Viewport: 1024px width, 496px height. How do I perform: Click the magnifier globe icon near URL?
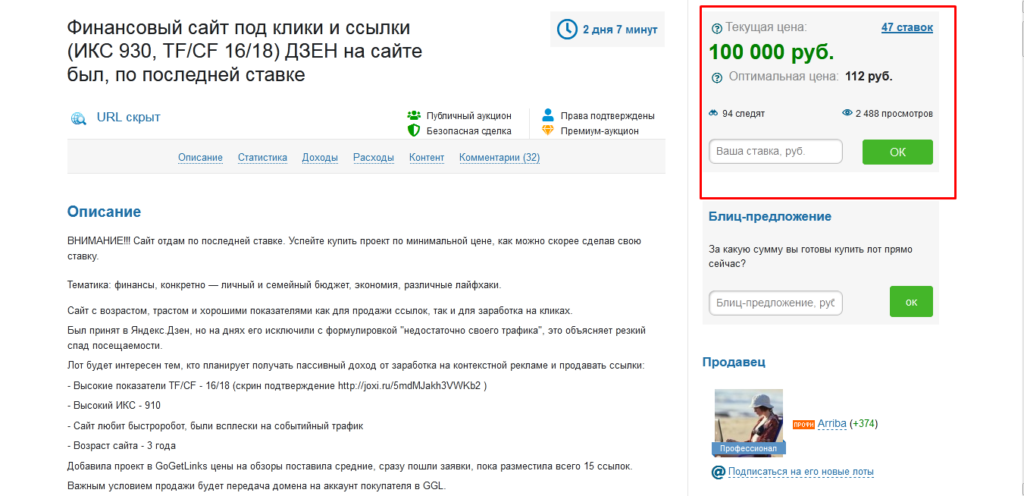click(x=79, y=118)
